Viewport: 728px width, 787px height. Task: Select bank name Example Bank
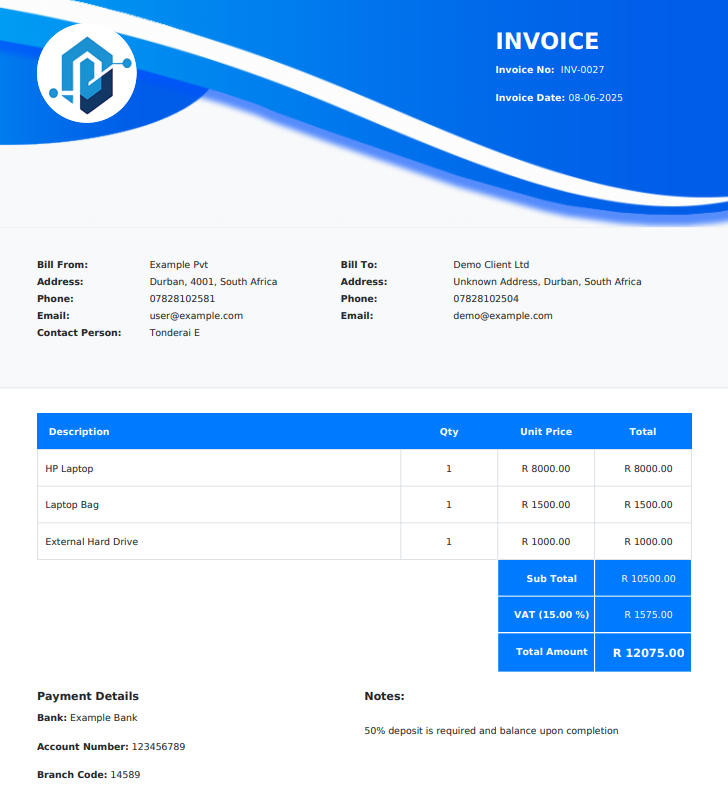pos(103,718)
